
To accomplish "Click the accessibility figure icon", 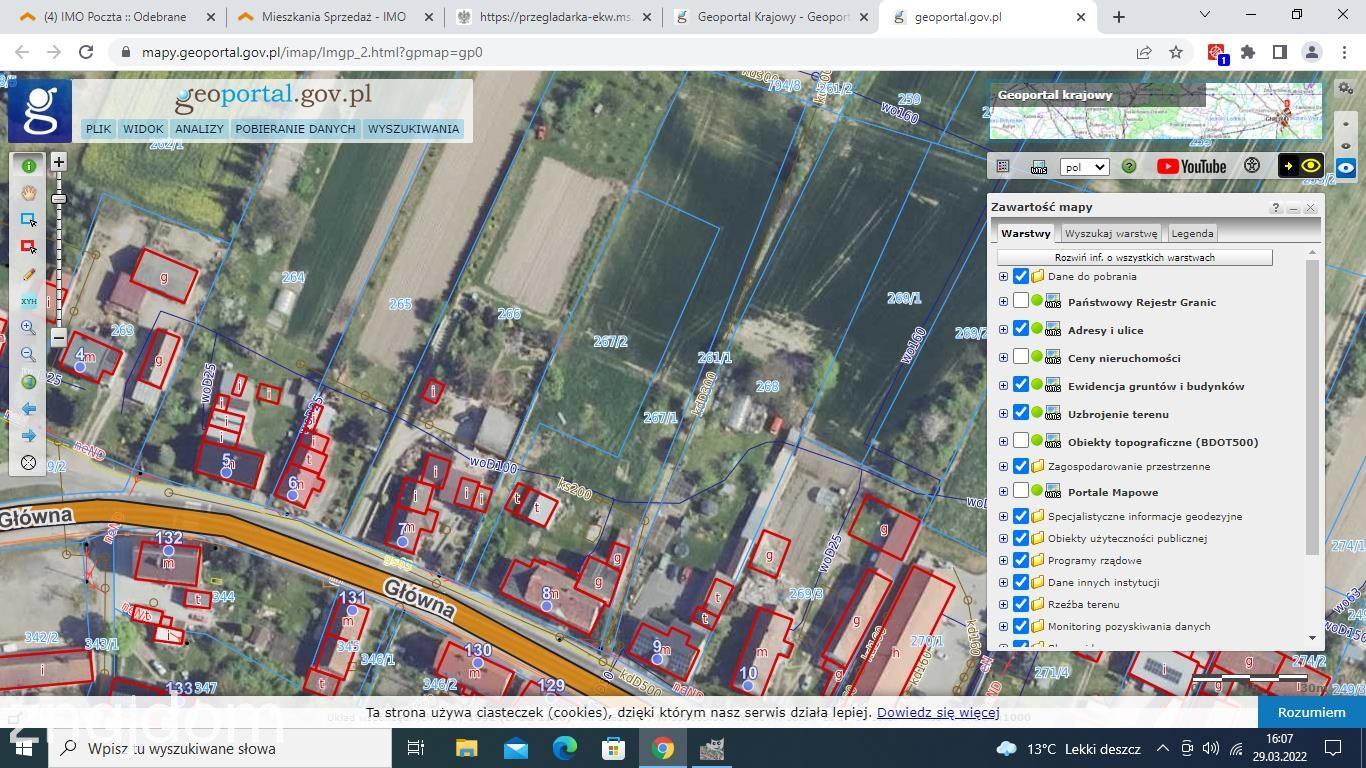I will pos(1252,166).
